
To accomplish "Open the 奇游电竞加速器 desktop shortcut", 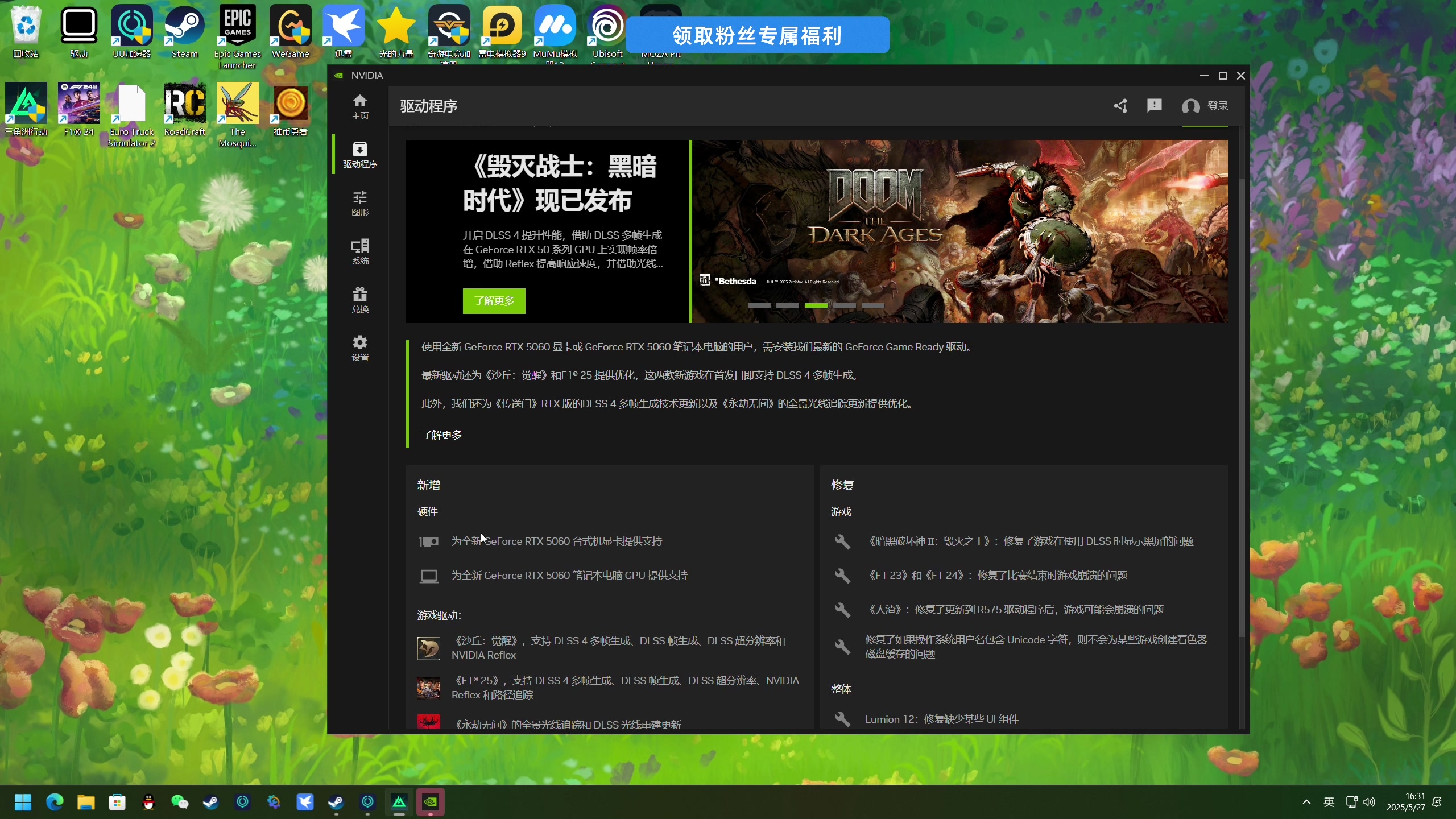I will coord(449,34).
